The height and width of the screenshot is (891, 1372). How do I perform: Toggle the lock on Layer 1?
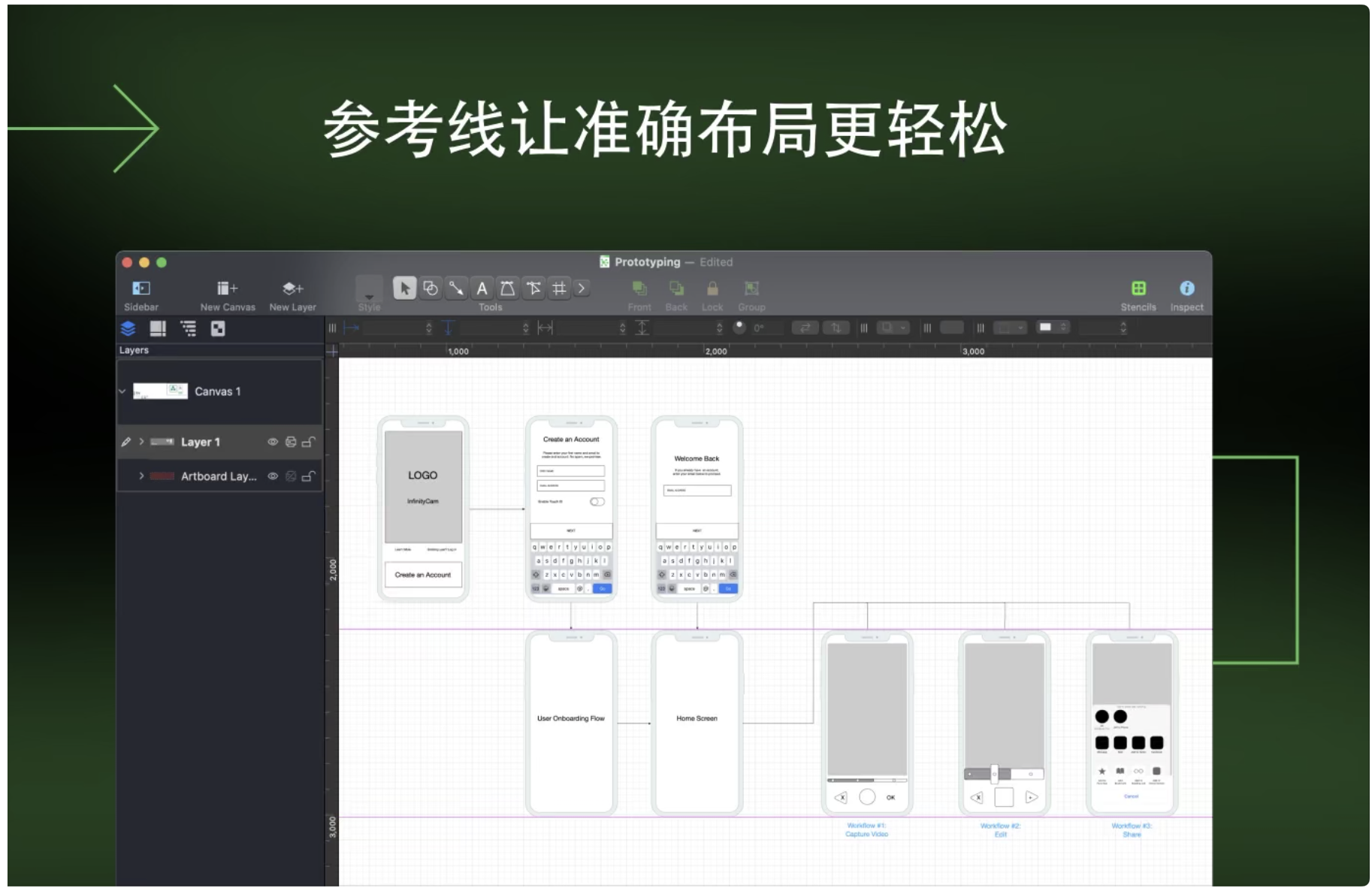tap(308, 442)
